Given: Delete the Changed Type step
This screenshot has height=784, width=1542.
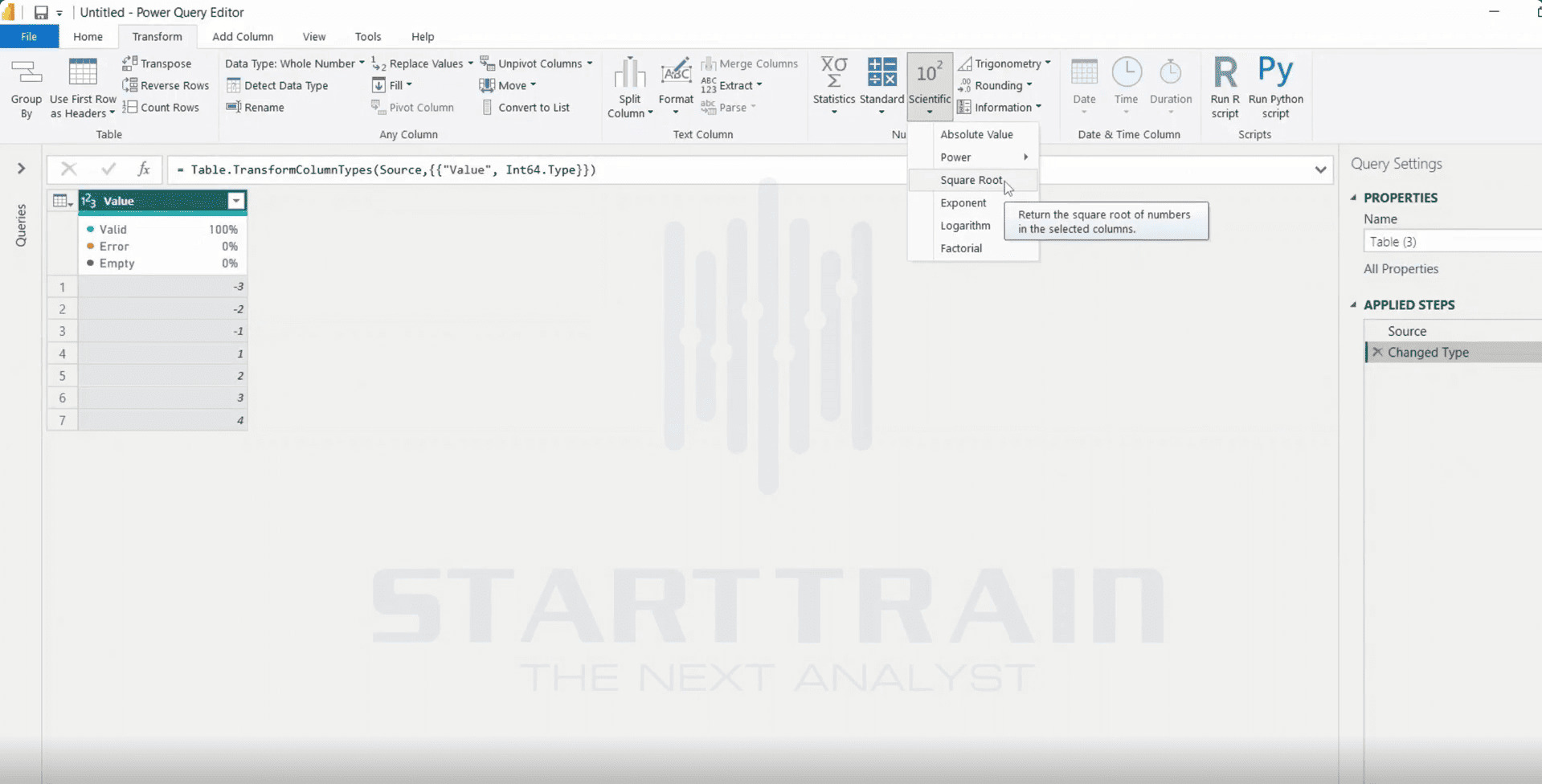Looking at the screenshot, I should click(x=1377, y=352).
